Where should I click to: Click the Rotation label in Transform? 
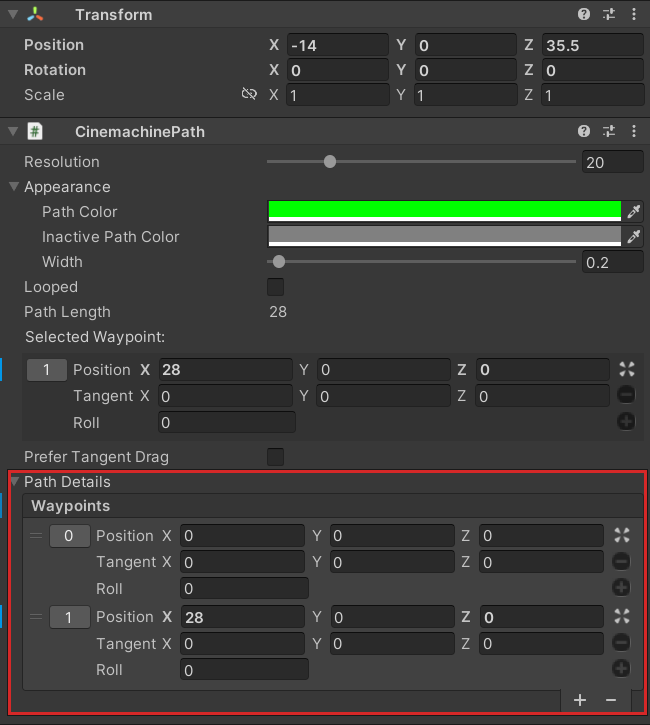tap(55, 69)
